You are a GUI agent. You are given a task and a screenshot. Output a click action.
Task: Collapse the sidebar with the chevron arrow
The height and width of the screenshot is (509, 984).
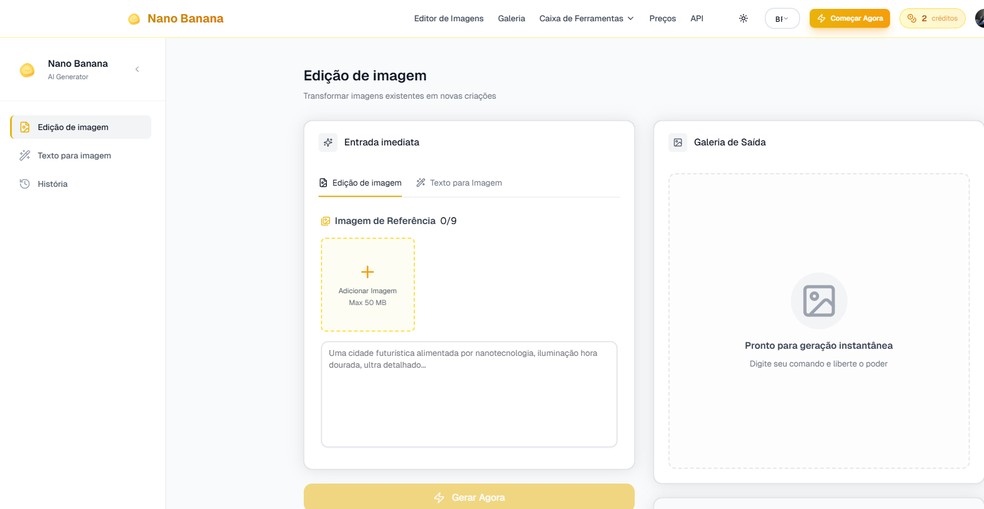137,69
